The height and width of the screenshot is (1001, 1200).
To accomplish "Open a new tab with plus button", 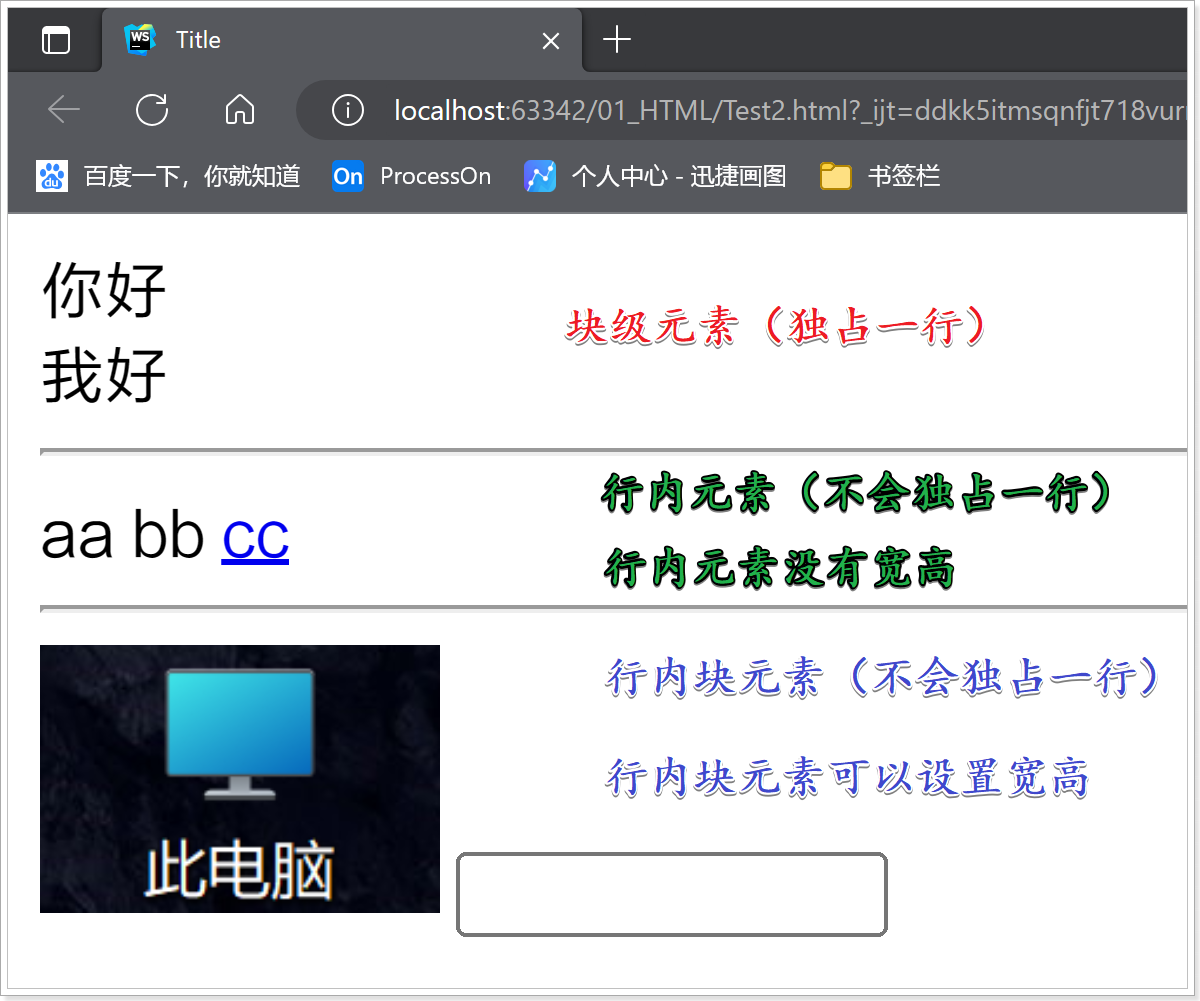I will pos(617,40).
